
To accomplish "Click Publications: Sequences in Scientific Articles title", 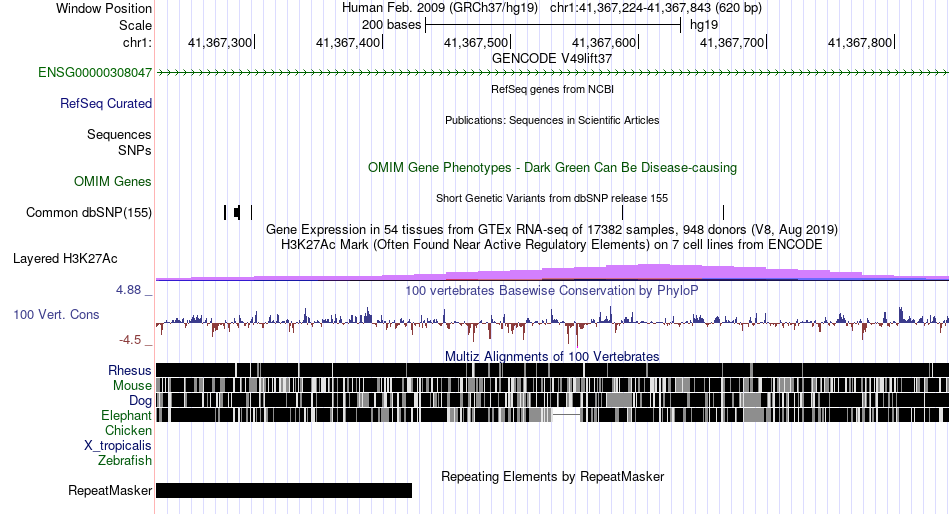I will pyautogui.click(x=552, y=120).
